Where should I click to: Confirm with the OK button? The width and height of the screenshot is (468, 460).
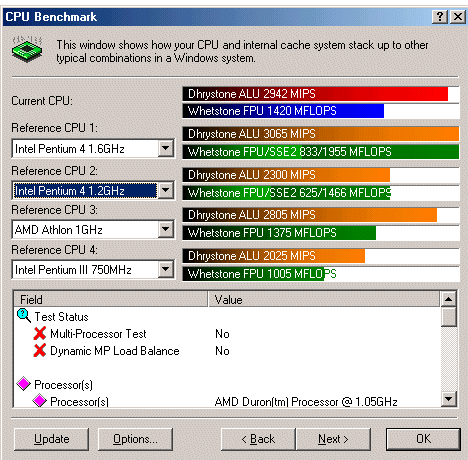click(x=423, y=439)
